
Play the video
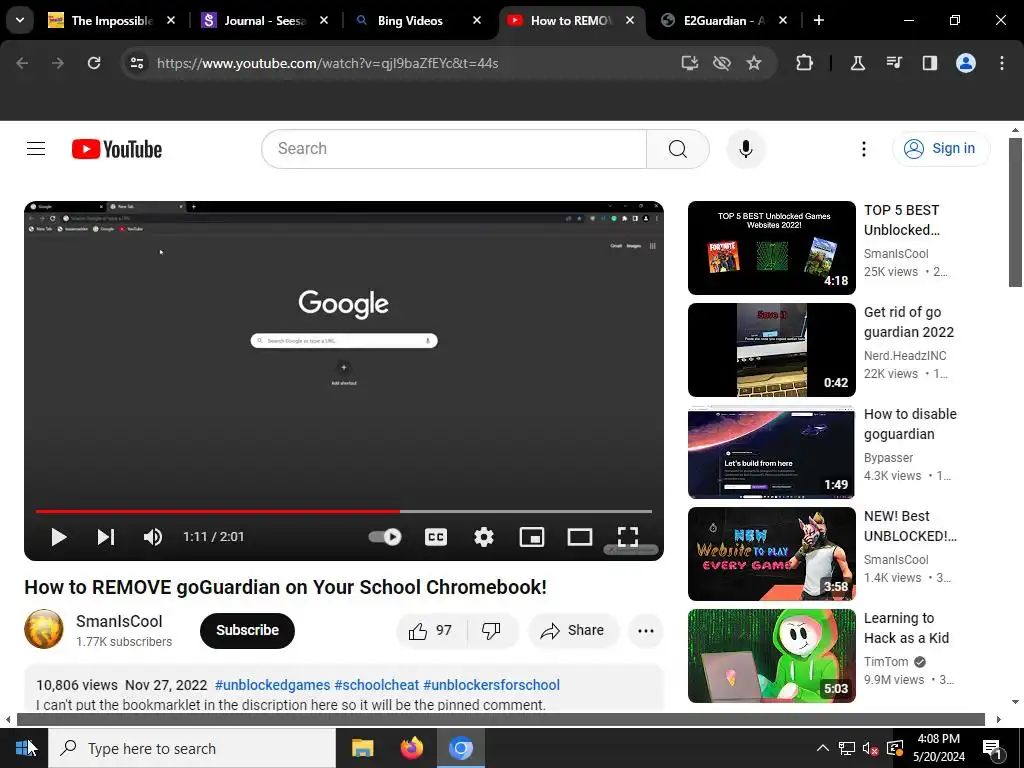(x=58, y=537)
